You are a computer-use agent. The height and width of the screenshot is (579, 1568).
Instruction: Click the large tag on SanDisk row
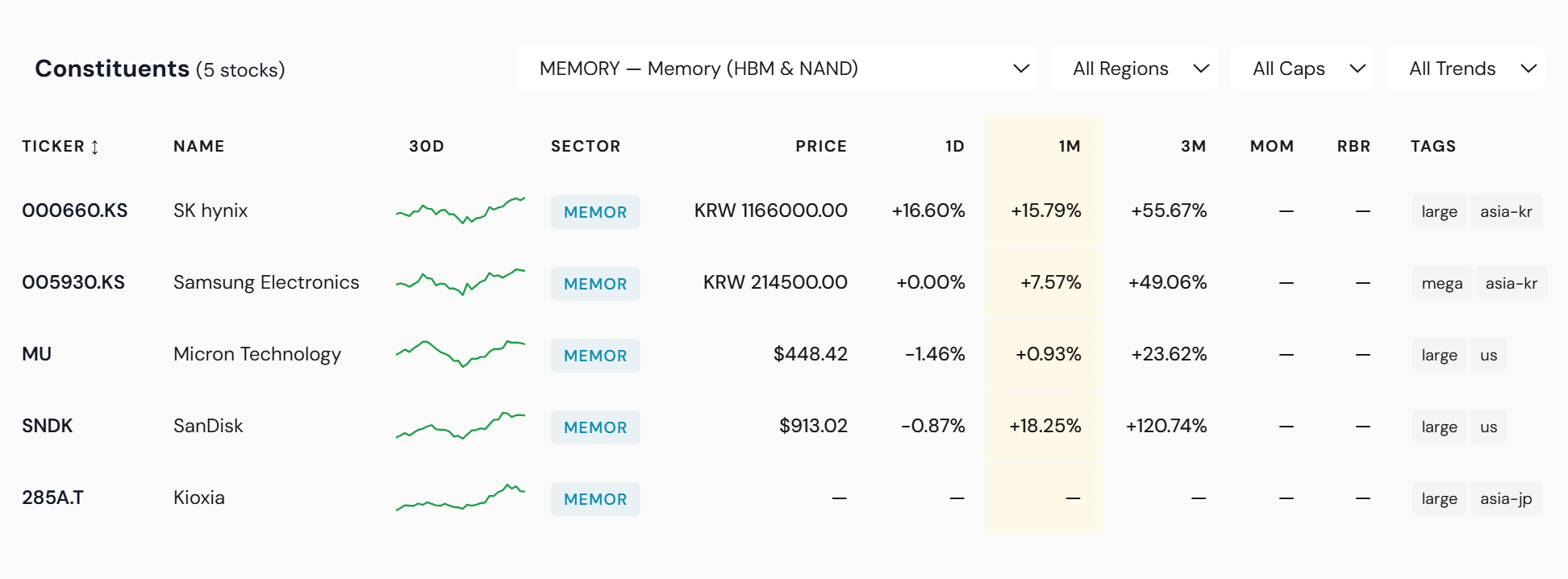1439,427
